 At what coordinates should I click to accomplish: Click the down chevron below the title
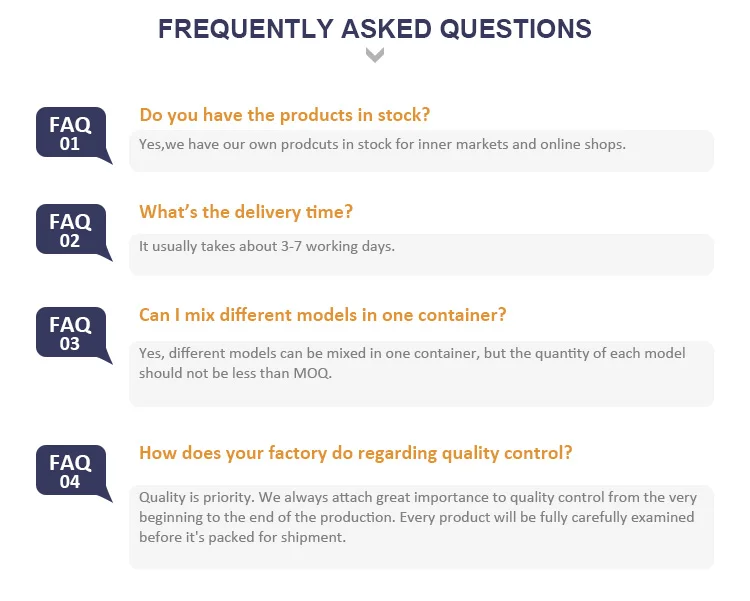click(375, 56)
